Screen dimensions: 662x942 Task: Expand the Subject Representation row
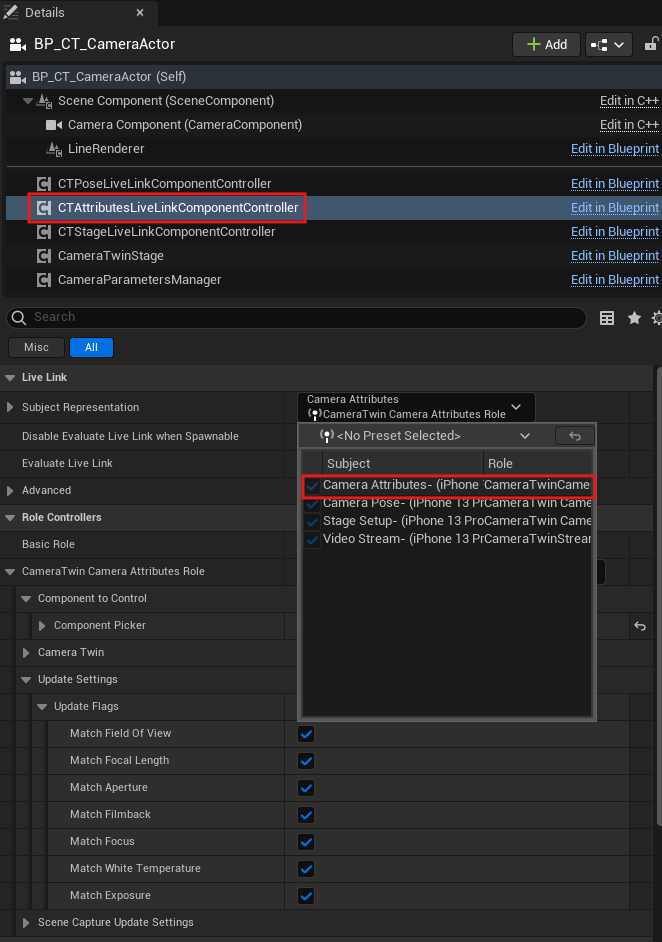click(11, 408)
